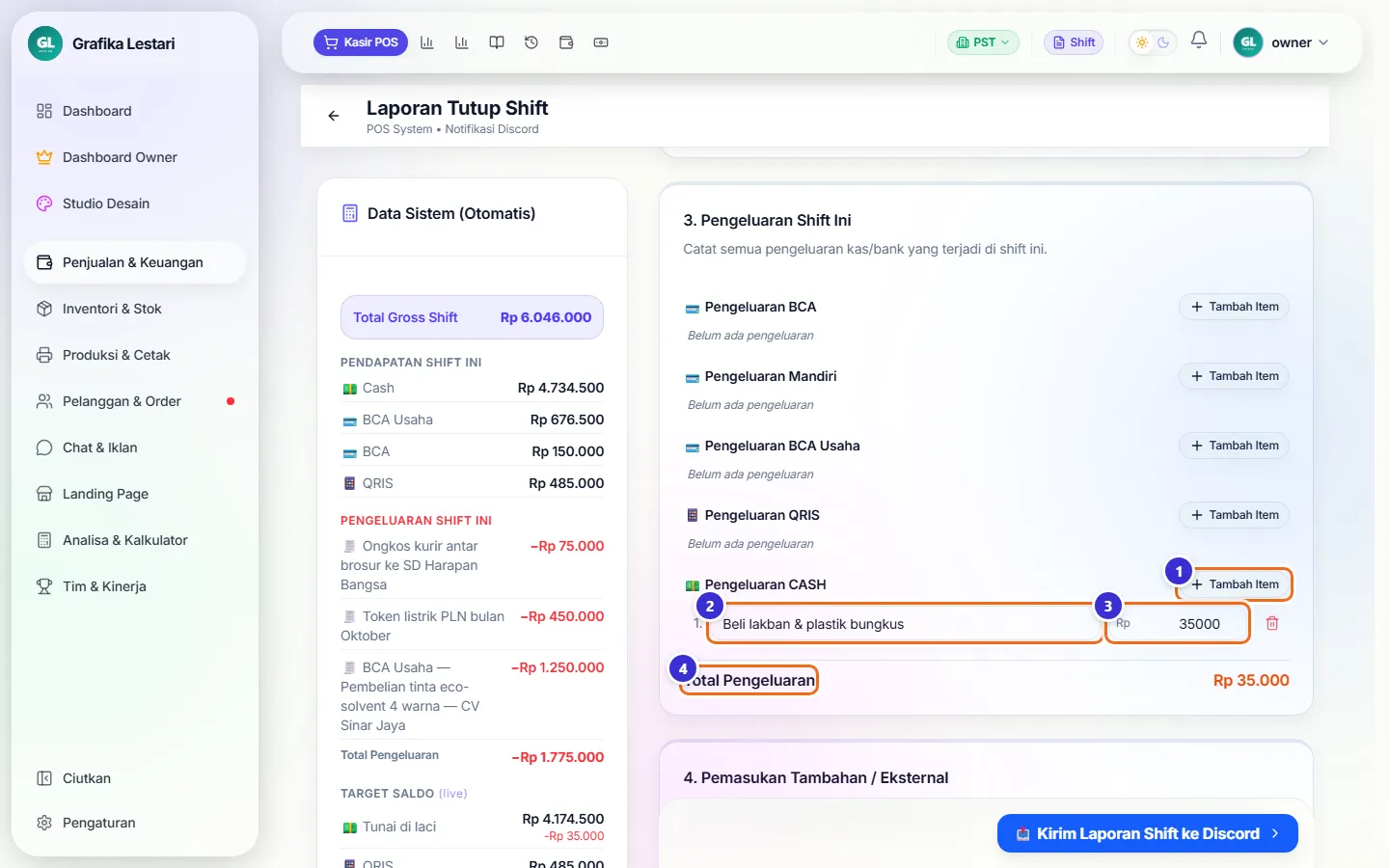The width and height of the screenshot is (1389, 868).
Task: Open the wallet icon in top toolbar
Action: click(x=566, y=42)
